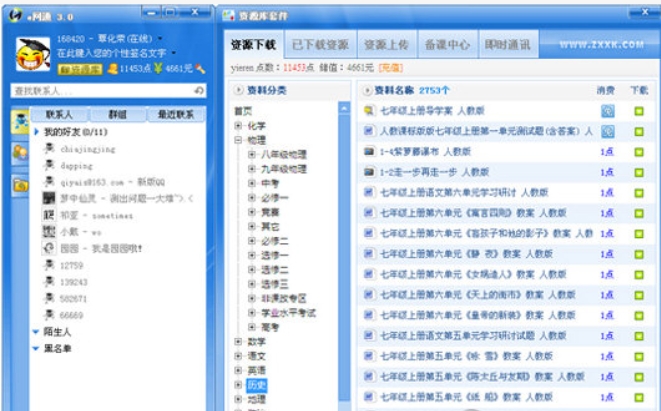Open the WWW.ZXXK.COM link
The width and height of the screenshot is (661, 411).
[602, 45]
